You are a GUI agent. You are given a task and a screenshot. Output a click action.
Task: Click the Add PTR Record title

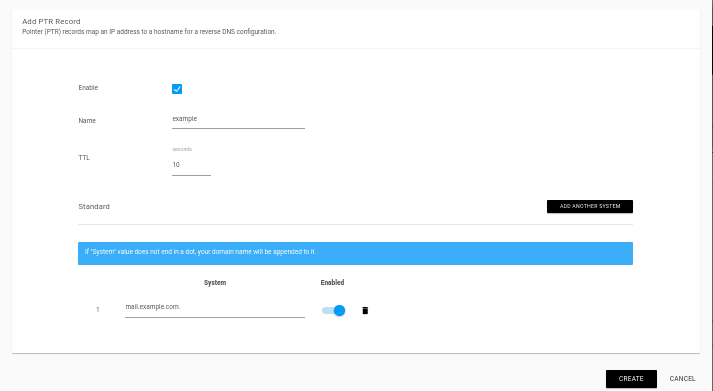[51, 21]
